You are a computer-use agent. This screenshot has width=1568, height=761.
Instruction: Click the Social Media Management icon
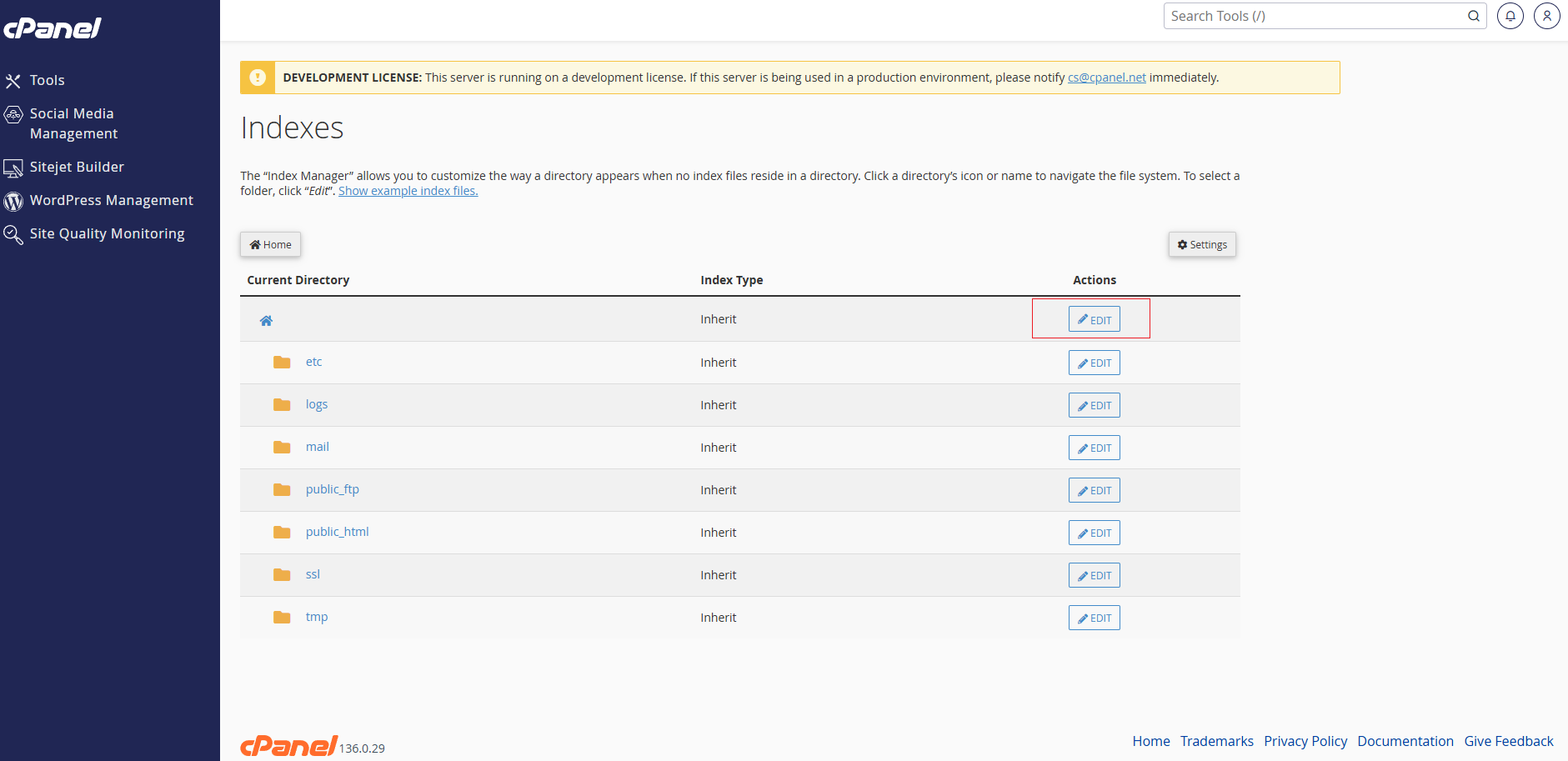click(x=13, y=114)
